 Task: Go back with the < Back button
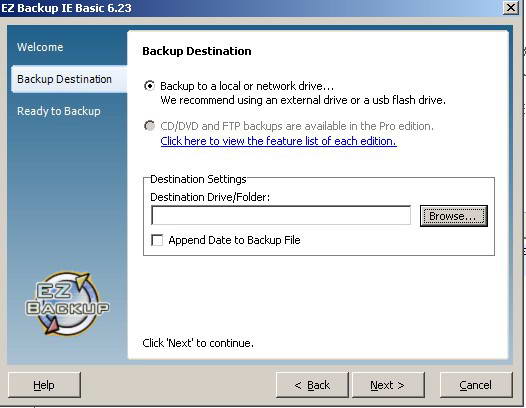point(312,385)
